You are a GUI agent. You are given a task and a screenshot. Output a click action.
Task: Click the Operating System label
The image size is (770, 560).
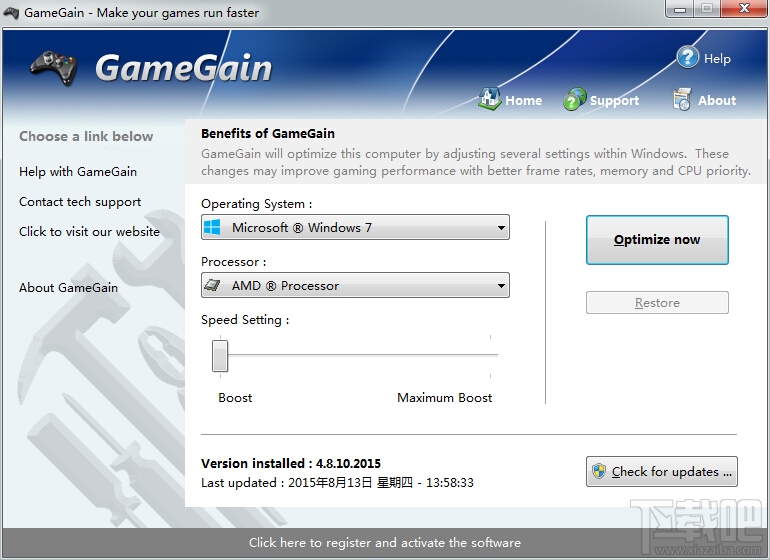coord(256,203)
